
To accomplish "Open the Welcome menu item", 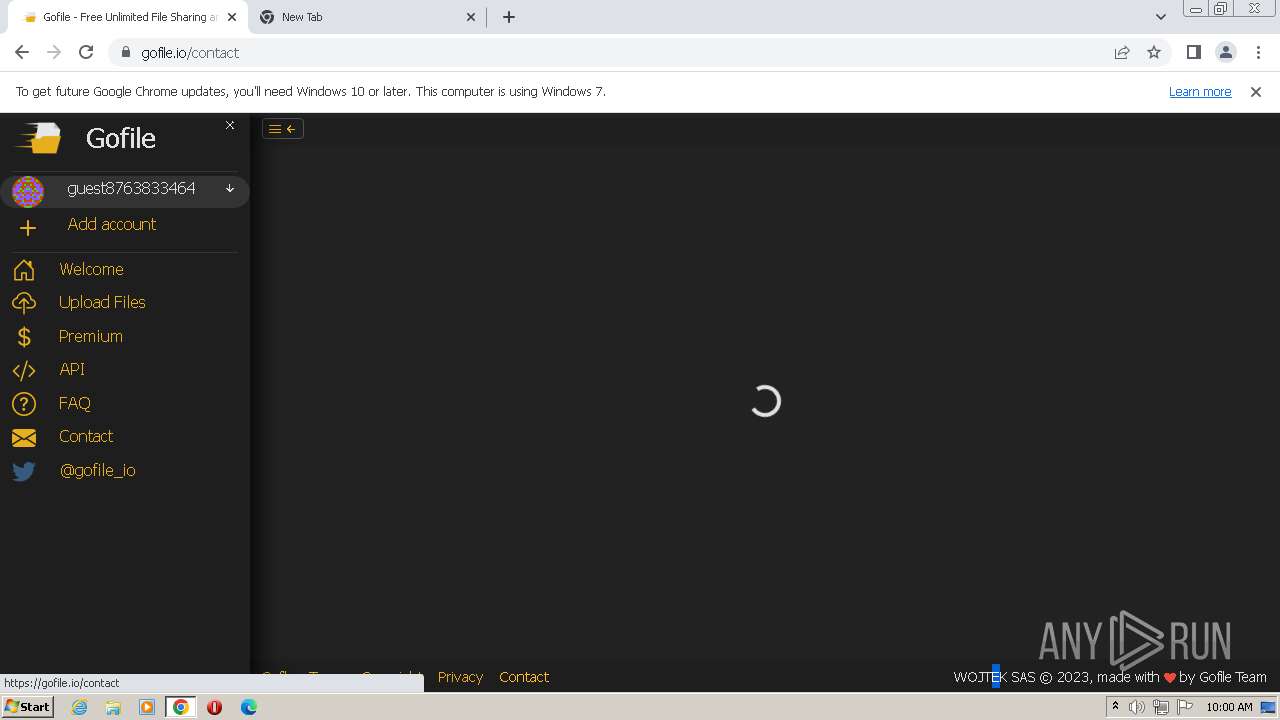I will [91, 269].
